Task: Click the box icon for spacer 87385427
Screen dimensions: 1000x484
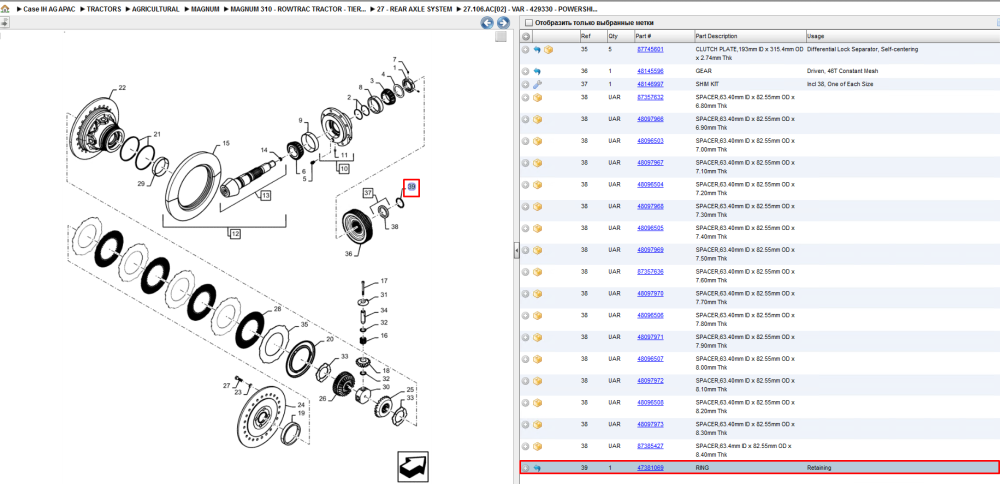Action: [537, 446]
